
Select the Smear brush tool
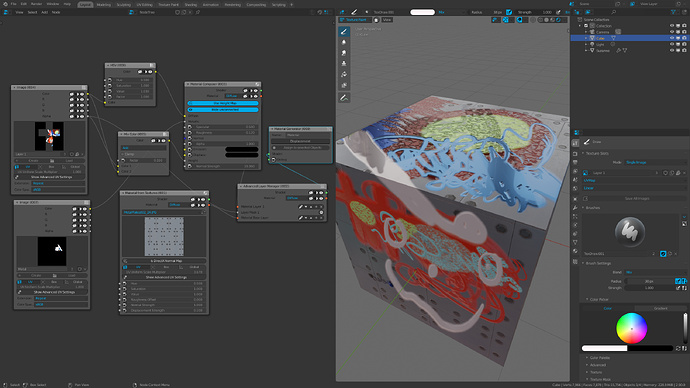pos(344,53)
